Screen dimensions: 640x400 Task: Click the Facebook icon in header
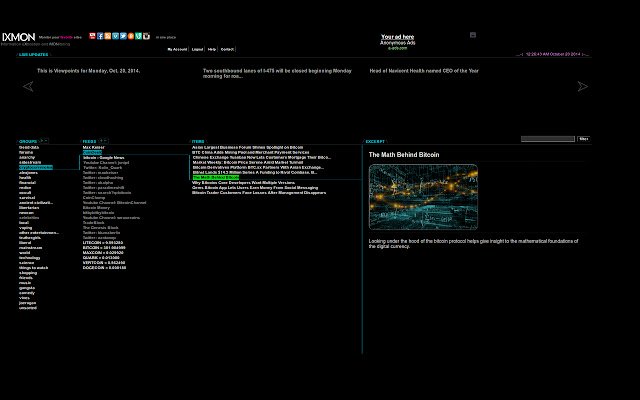100,36
